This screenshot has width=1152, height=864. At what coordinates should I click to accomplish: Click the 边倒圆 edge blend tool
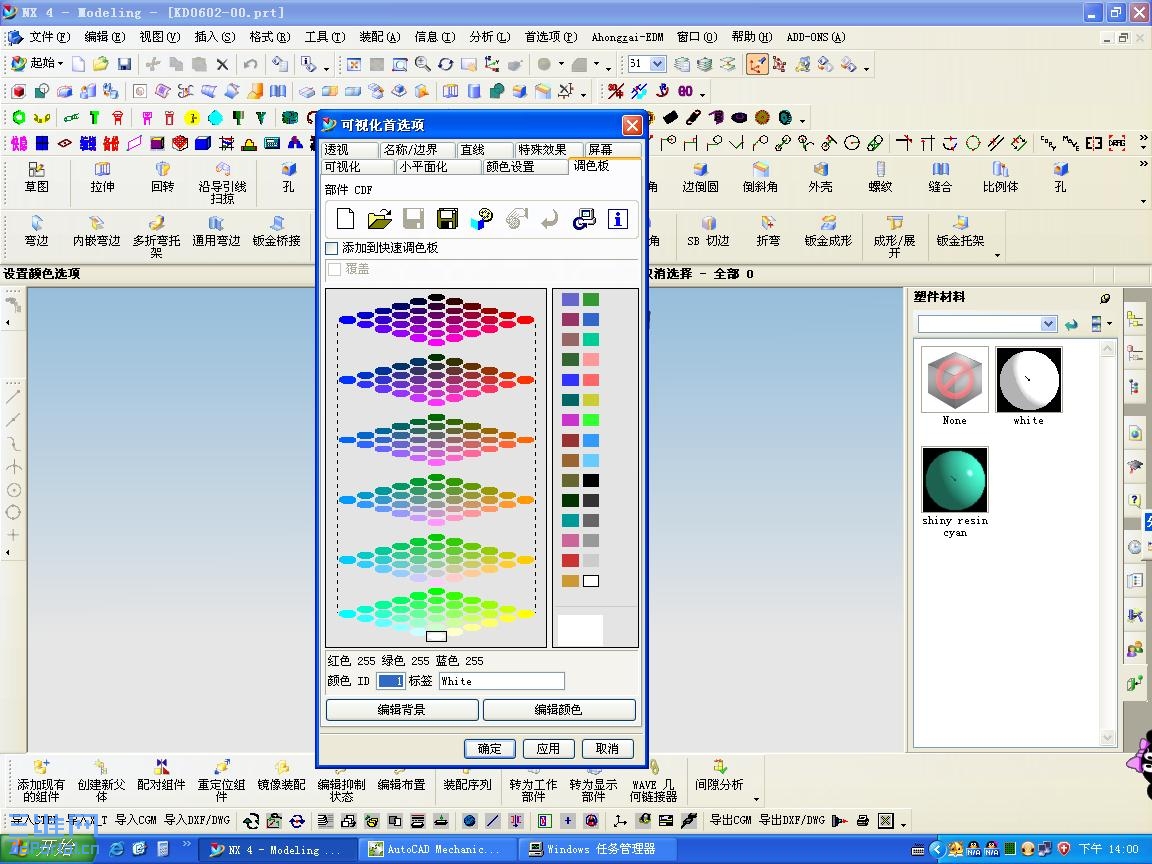(x=700, y=177)
